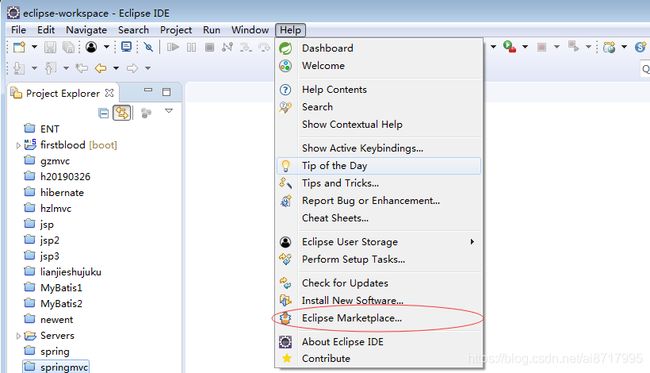The height and width of the screenshot is (373, 650).
Task: Click the Dashboard spring leaf icon
Action: [x=285, y=48]
